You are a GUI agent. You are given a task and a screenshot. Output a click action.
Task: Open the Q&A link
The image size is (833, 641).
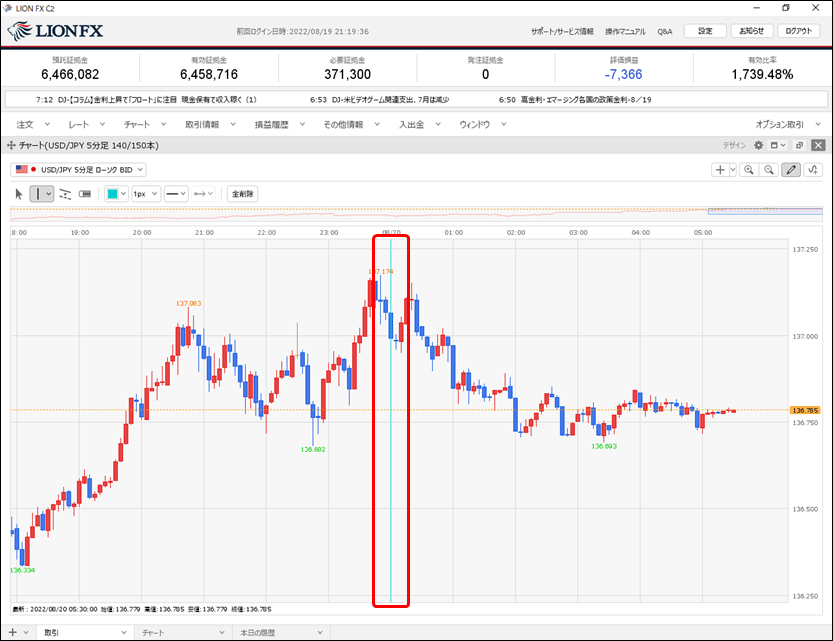[665, 31]
